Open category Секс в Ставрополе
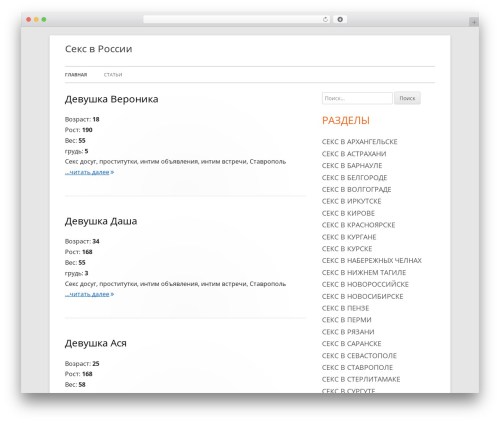Image resolution: width=500 pixels, height=423 pixels. coord(357,367)
